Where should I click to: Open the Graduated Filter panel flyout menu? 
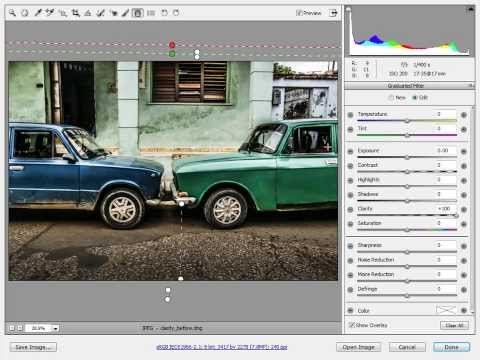click(x=471, y=86)
